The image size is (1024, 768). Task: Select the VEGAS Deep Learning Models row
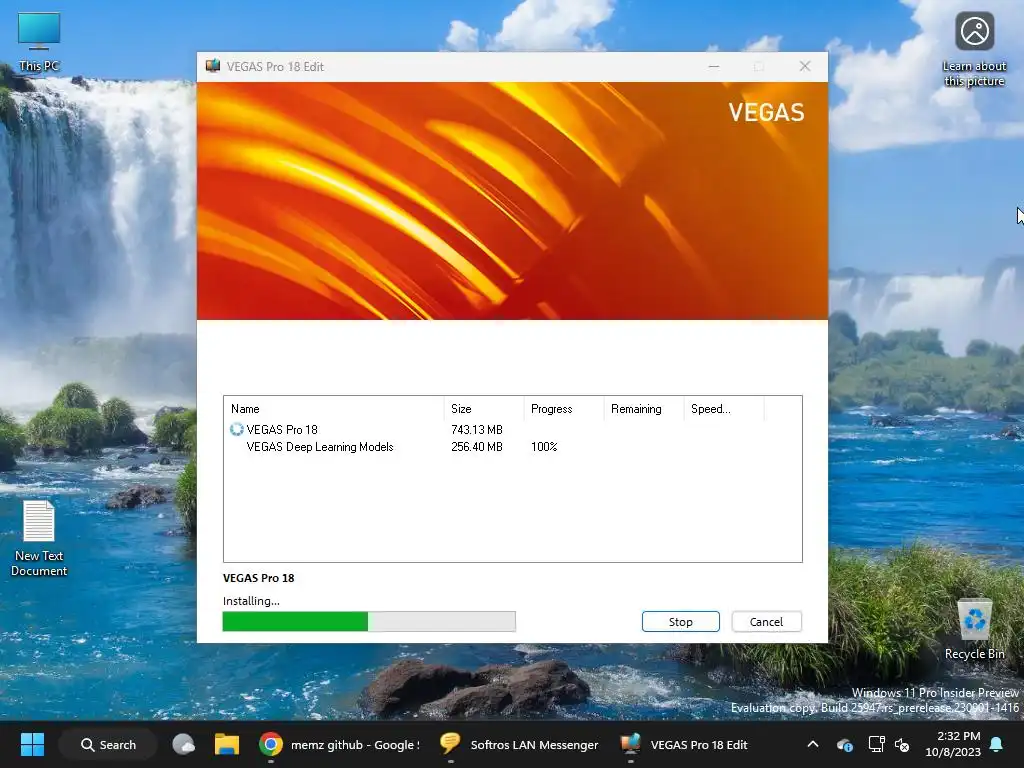(512, 447)
